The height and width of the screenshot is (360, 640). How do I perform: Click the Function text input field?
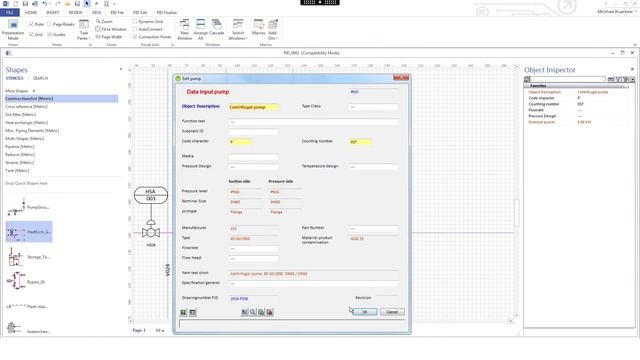(x=313, y=122)
